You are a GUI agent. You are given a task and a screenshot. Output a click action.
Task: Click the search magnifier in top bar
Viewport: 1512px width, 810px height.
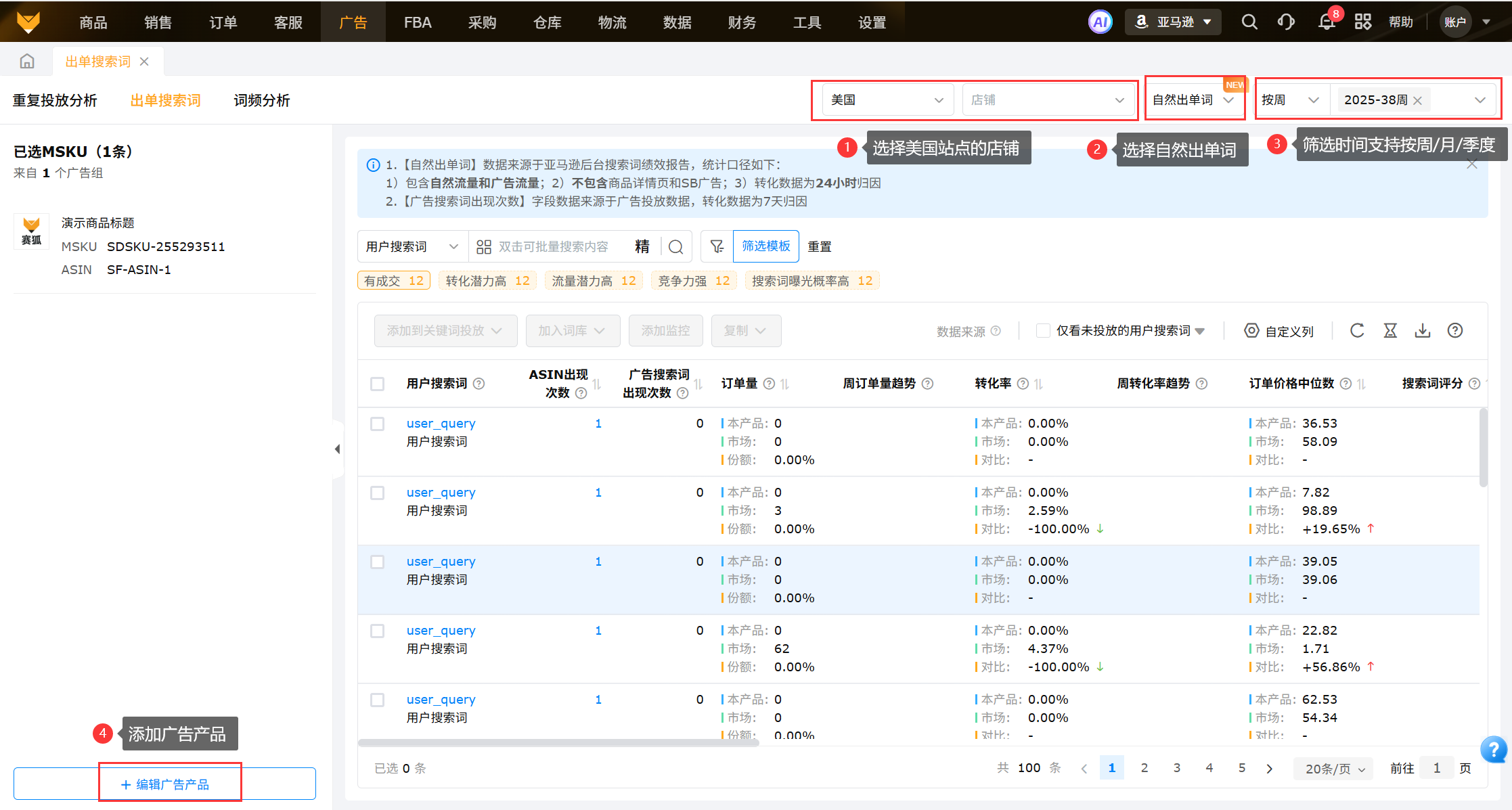pyautogui.click(x=1249, y=22)
